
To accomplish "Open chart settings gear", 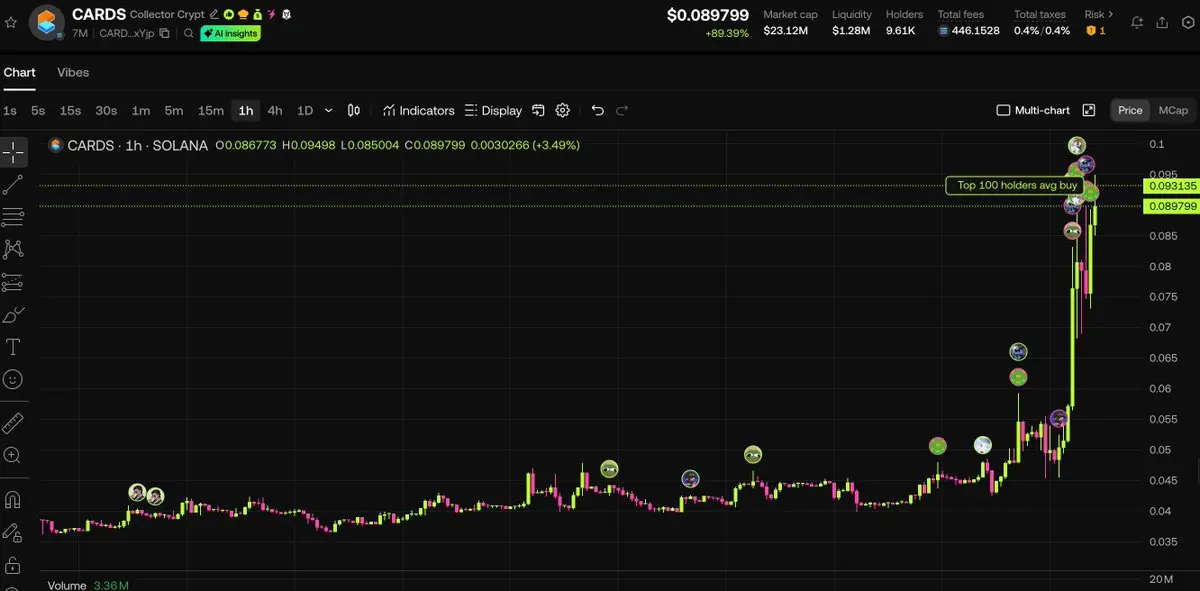I will coord(563,110).
